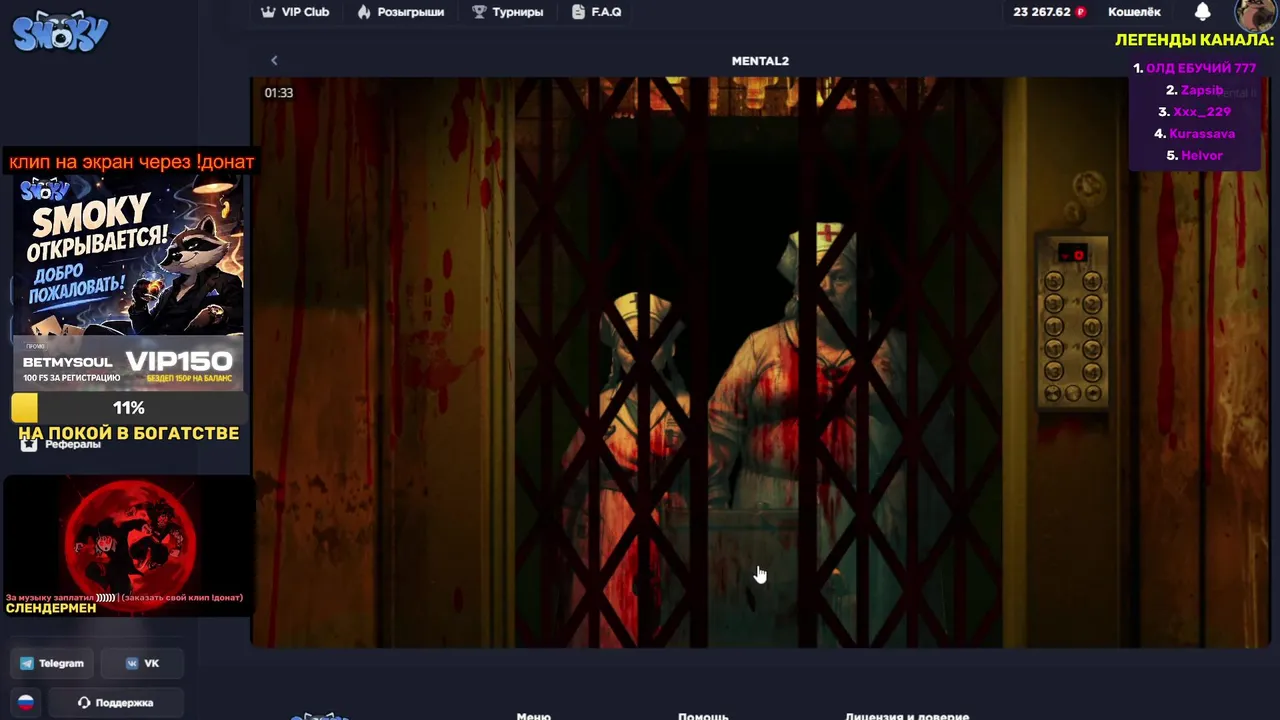Open the F.A.Q menu item
Viewport: 1280px width, 720px height.
[597, 12]
